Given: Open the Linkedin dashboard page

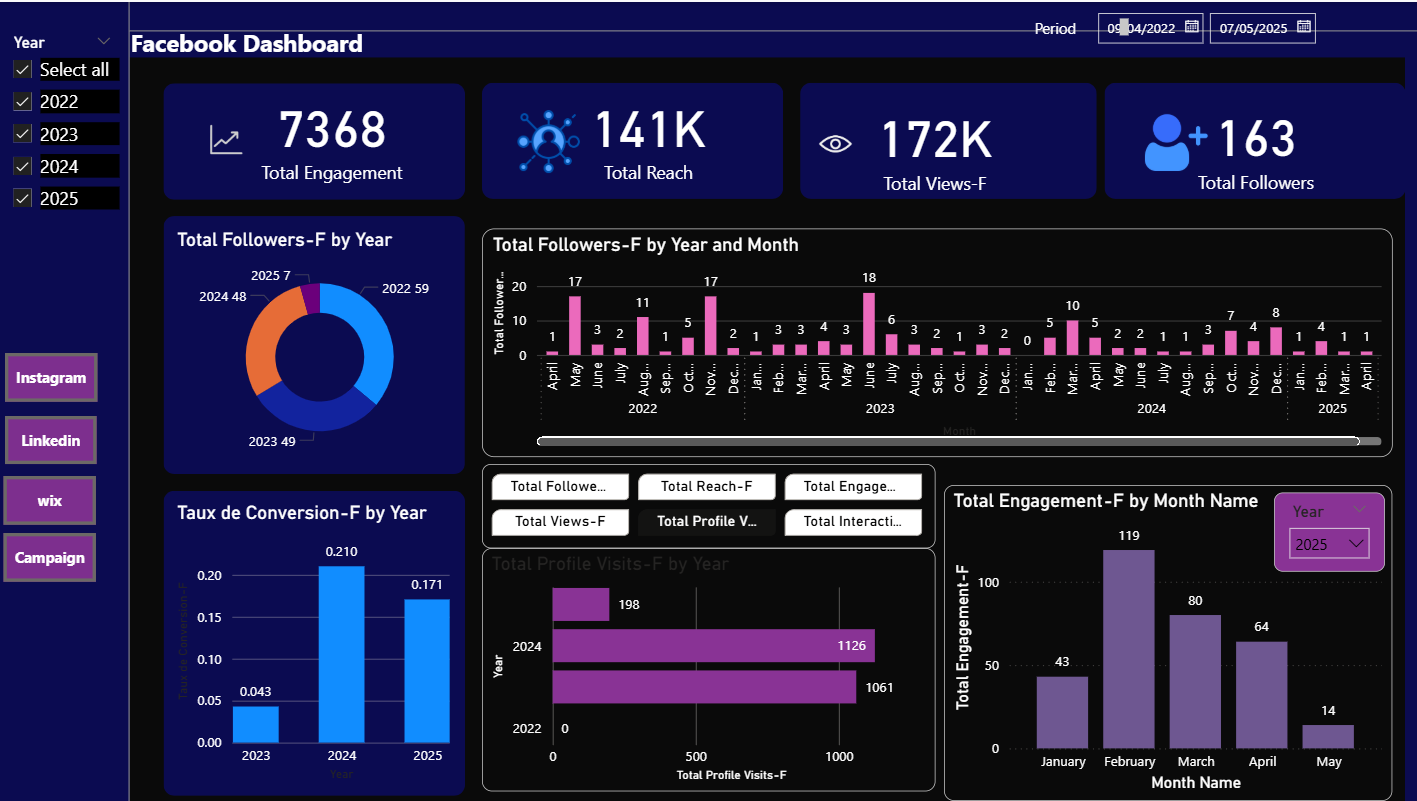Looking at the screenshot, I should [x=51, y=440].
